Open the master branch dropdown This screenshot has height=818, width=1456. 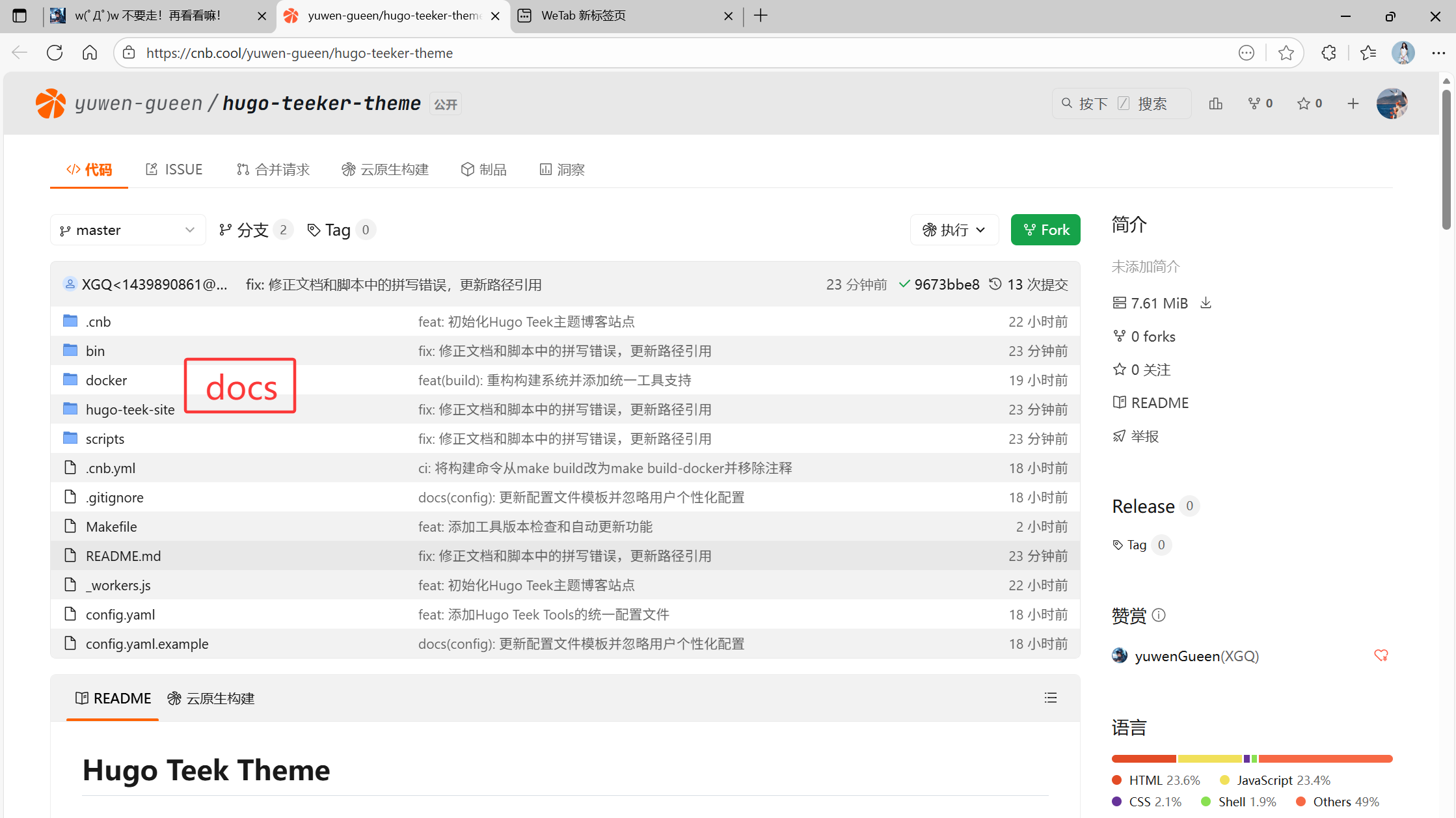[x=128, y=230]
